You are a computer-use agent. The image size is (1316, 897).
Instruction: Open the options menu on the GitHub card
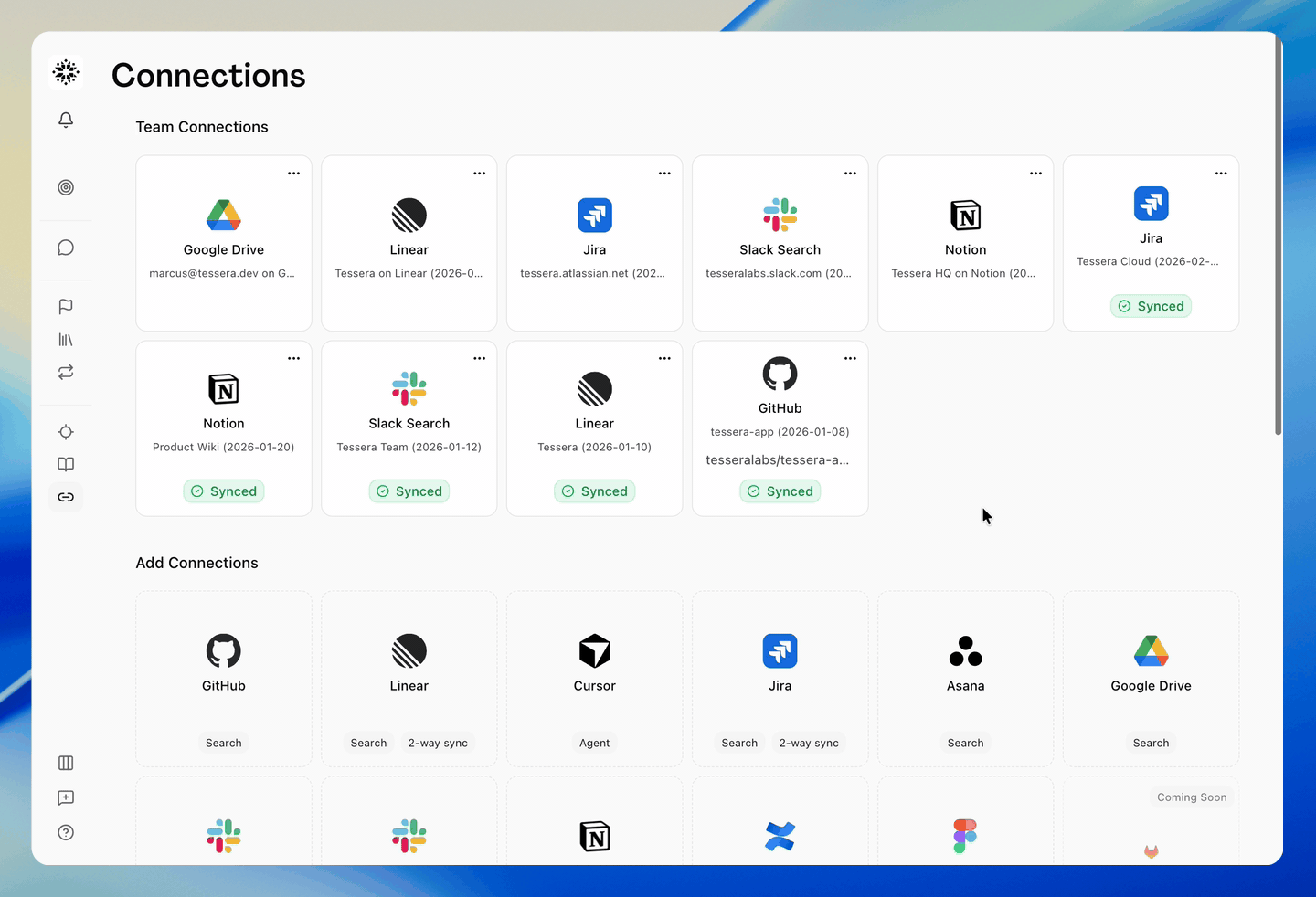pos(851,358)
